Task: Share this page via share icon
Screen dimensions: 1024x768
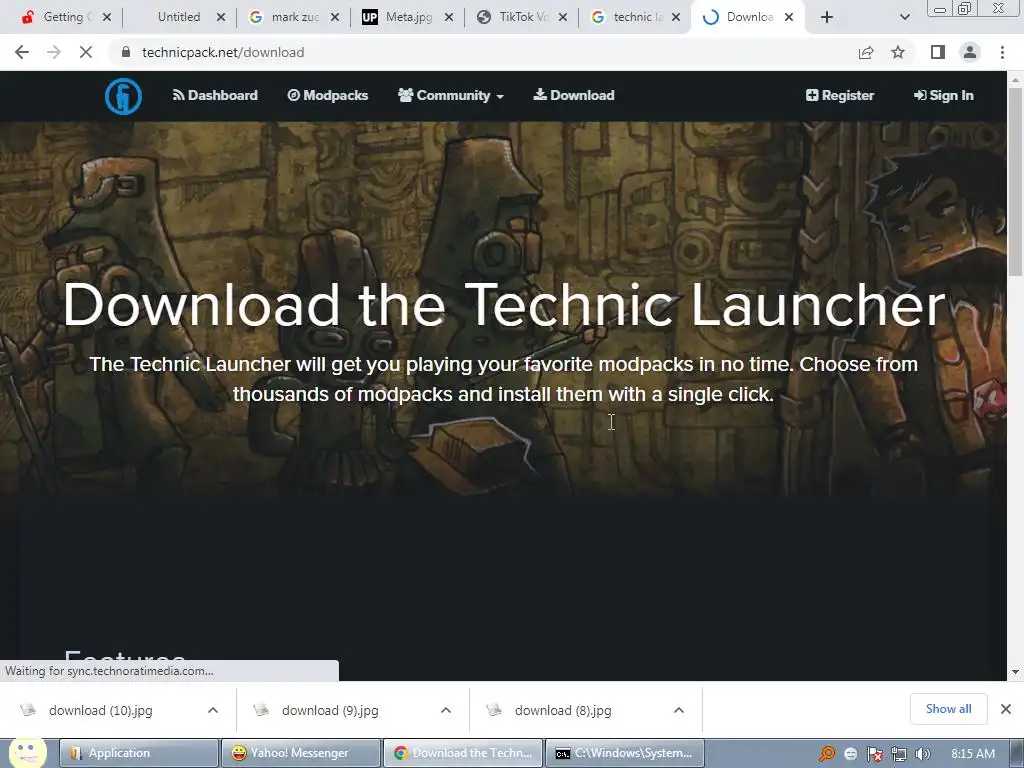Action: click(866, 52)
